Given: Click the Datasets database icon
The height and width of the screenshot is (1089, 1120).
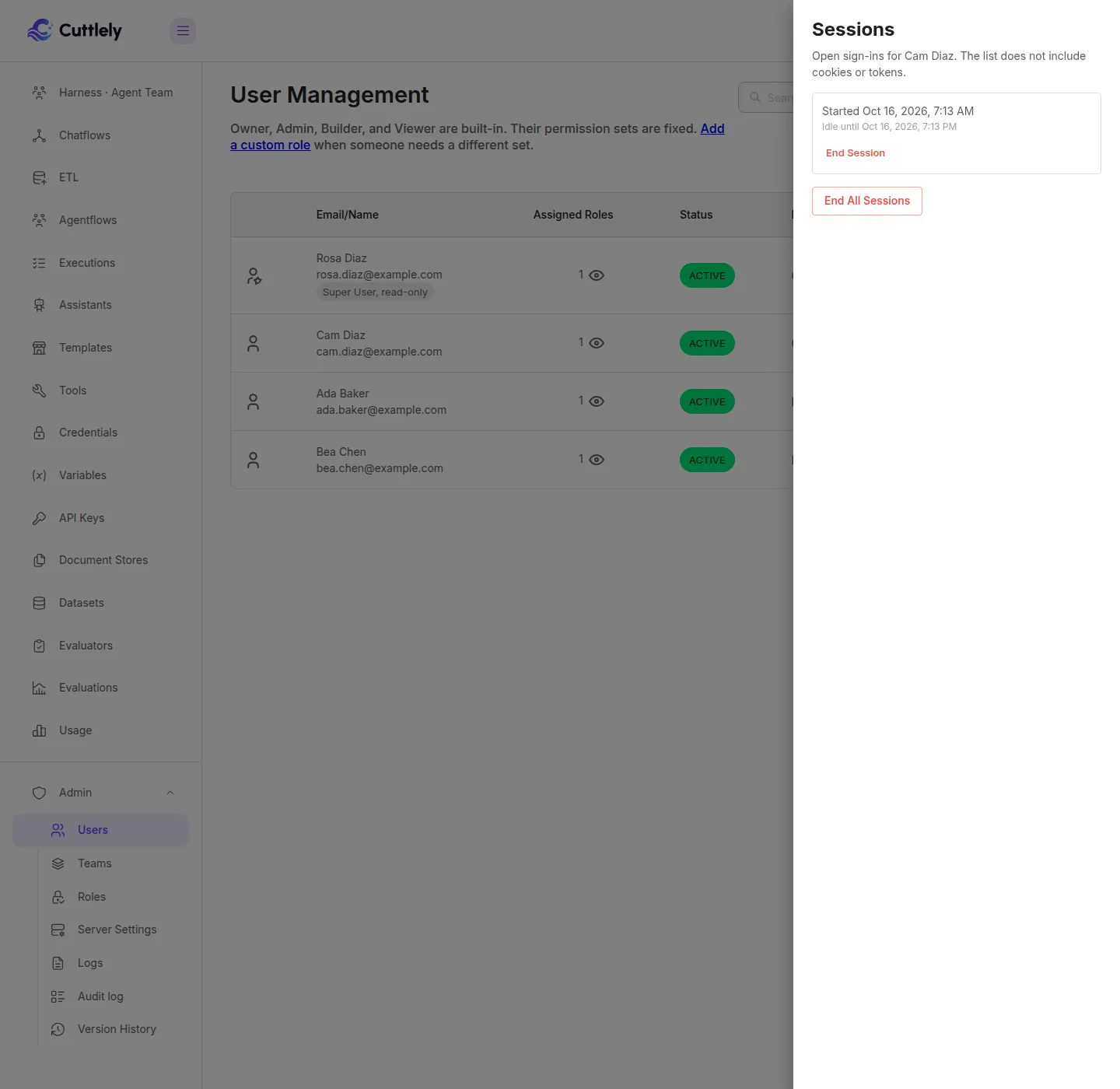Looking at the screenshot, I should click(x=39, y=603).
